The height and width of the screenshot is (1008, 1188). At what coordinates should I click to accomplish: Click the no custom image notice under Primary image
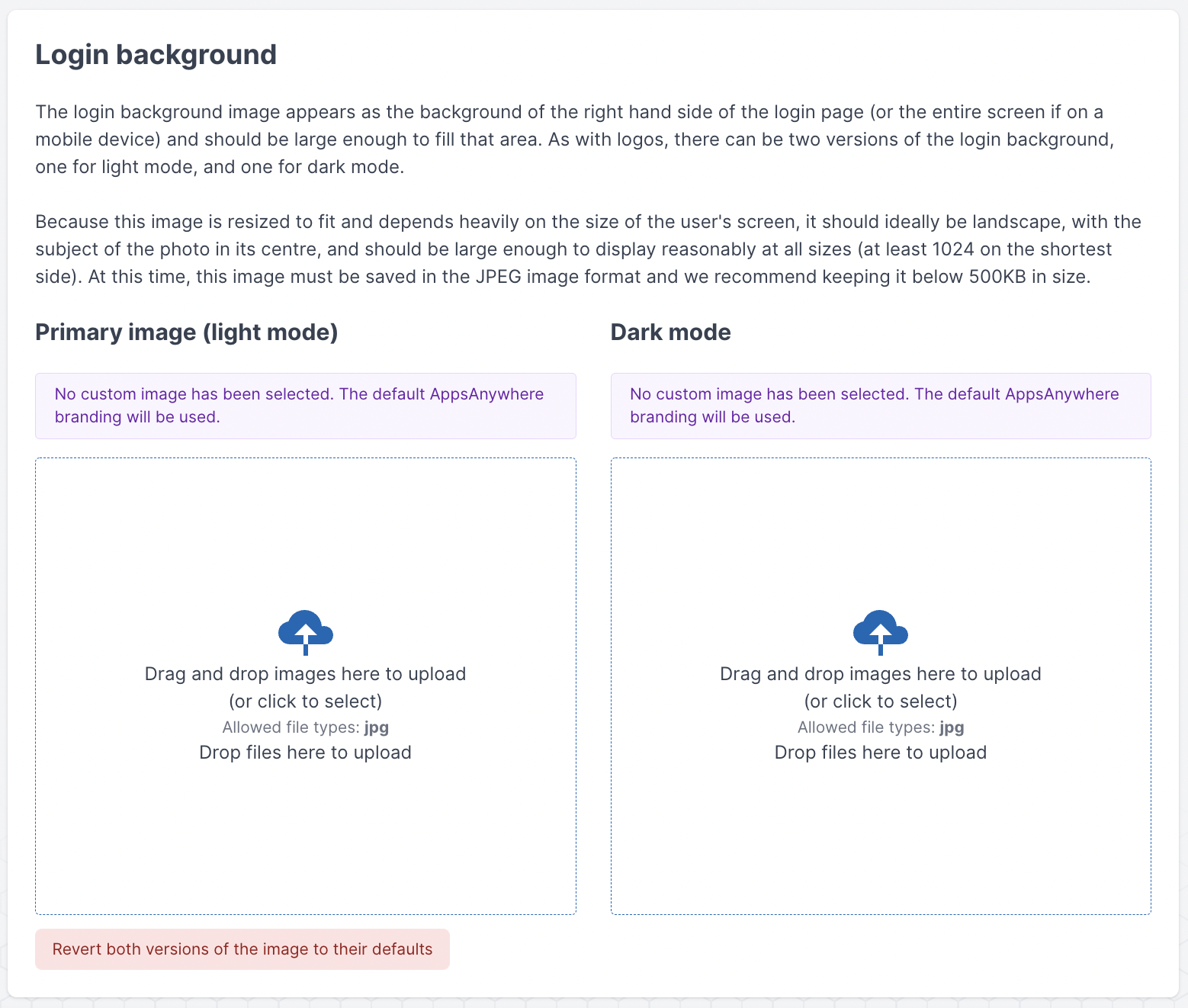tap(305, 406)
